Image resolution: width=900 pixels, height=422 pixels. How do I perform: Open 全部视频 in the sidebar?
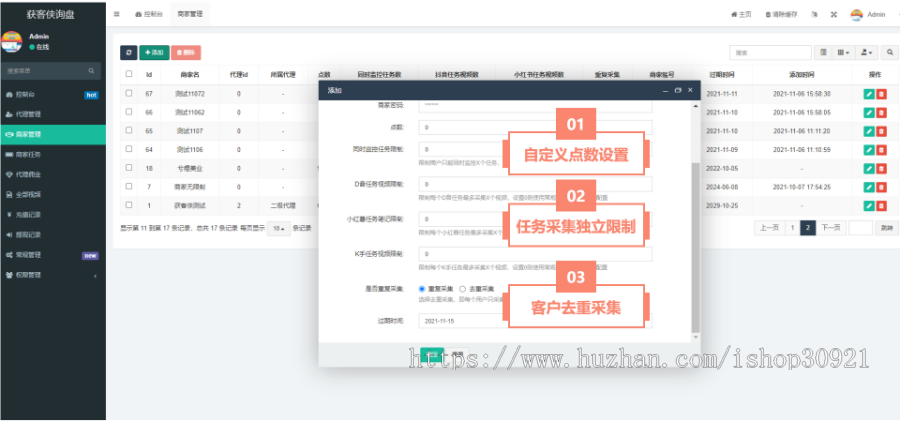[x=53, y=195]
